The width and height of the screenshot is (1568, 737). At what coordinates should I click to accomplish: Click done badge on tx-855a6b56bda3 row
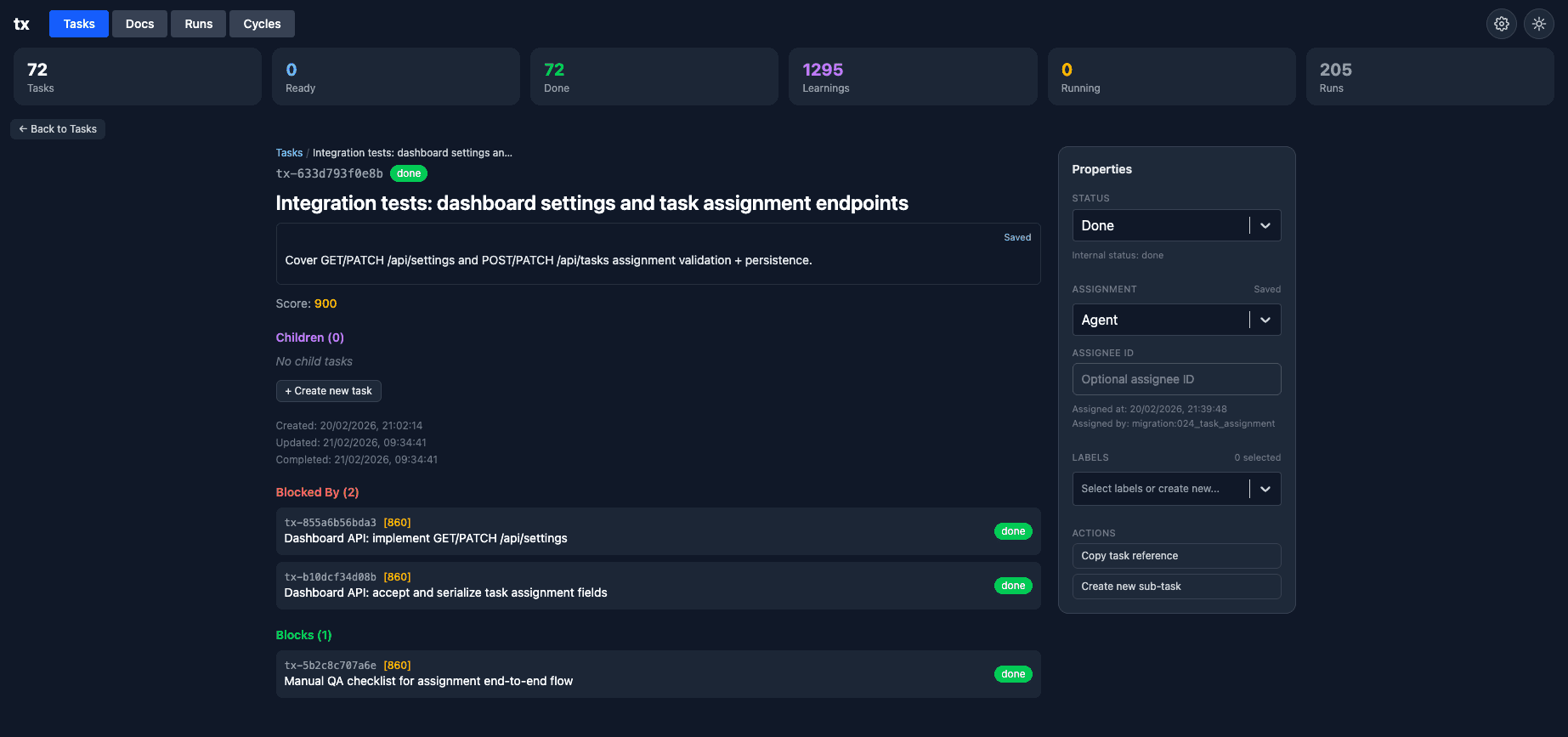pos(1013,531)
